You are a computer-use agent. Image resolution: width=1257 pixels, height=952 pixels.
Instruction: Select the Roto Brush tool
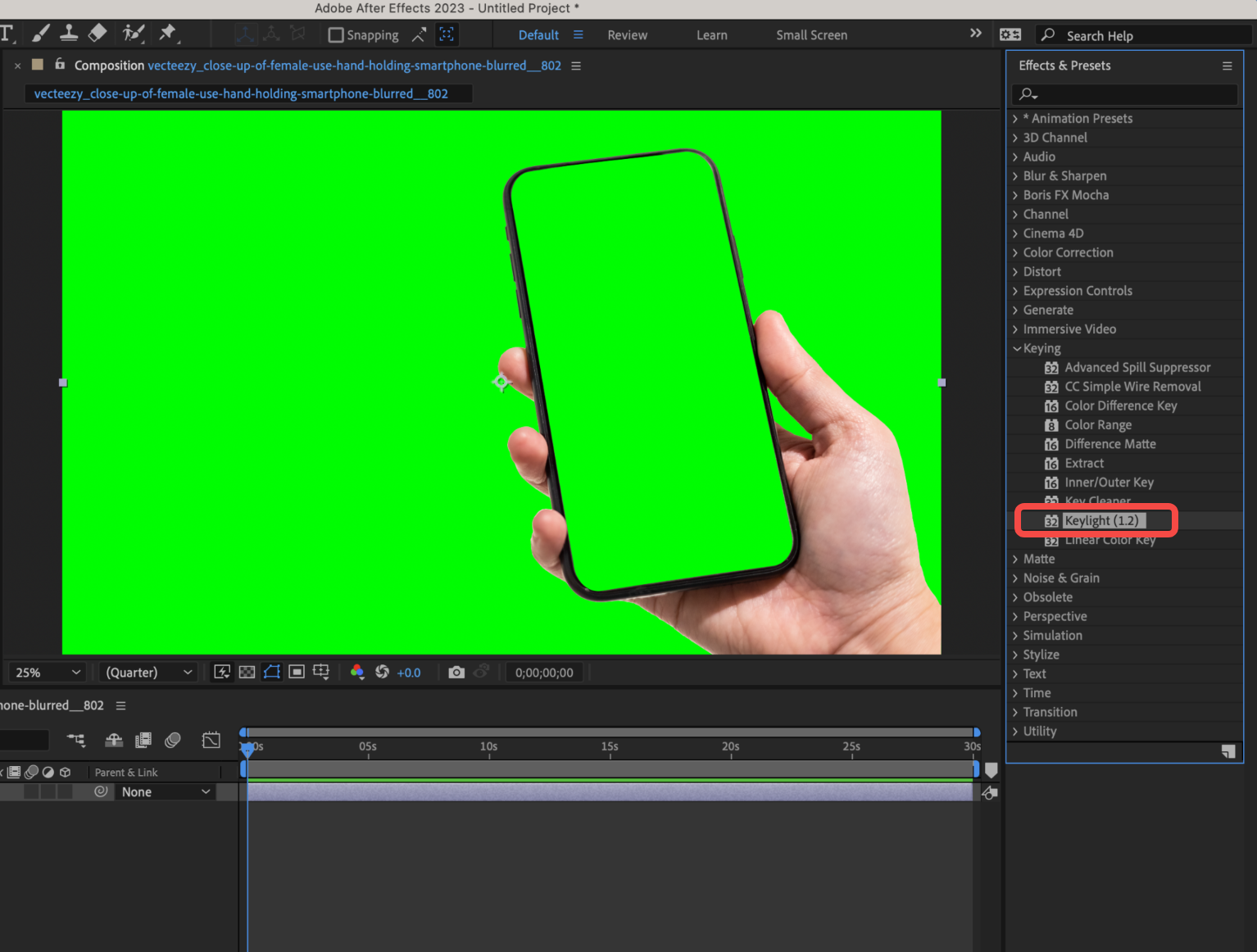click(x=134, y=34)
